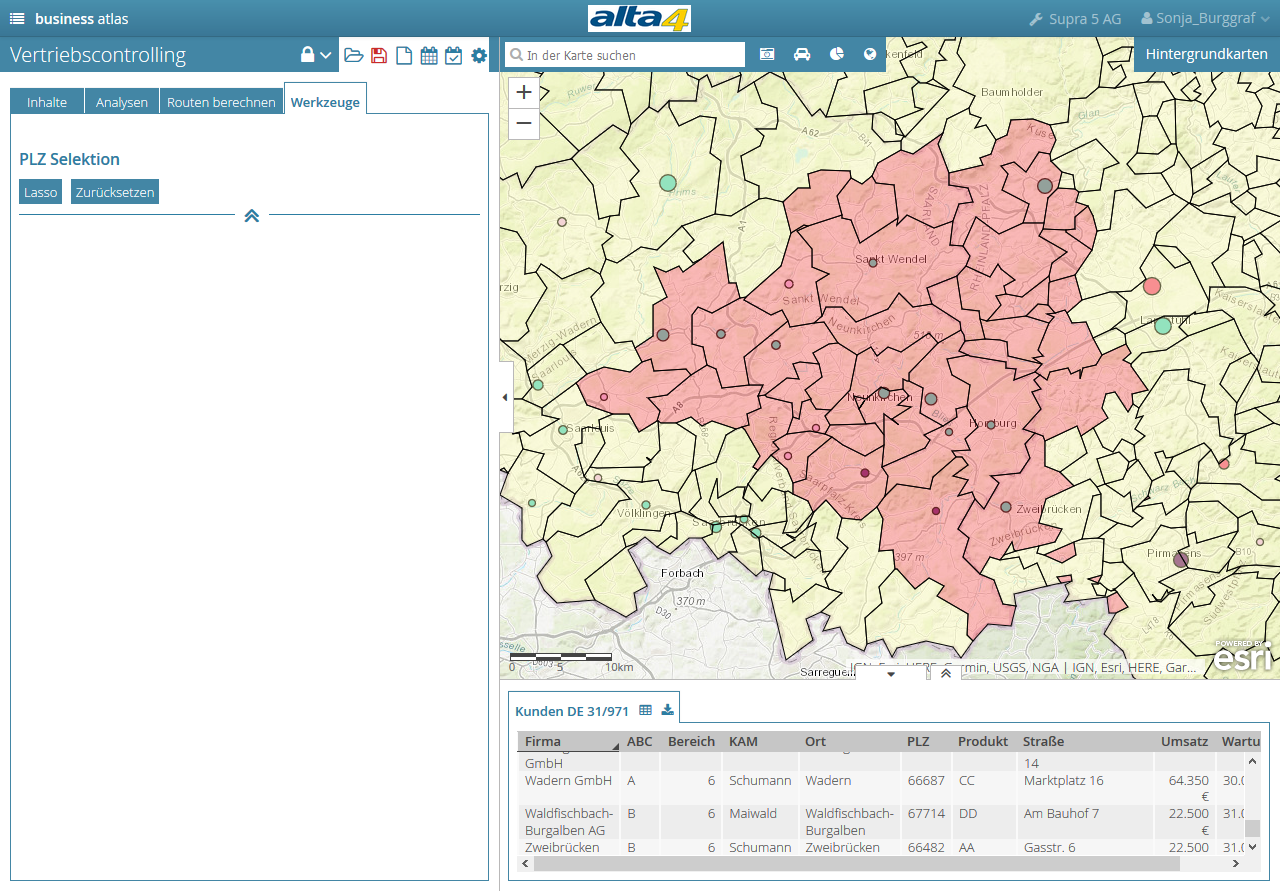Select the Waldfischbach-Burgalben AG row

point(880,822)
